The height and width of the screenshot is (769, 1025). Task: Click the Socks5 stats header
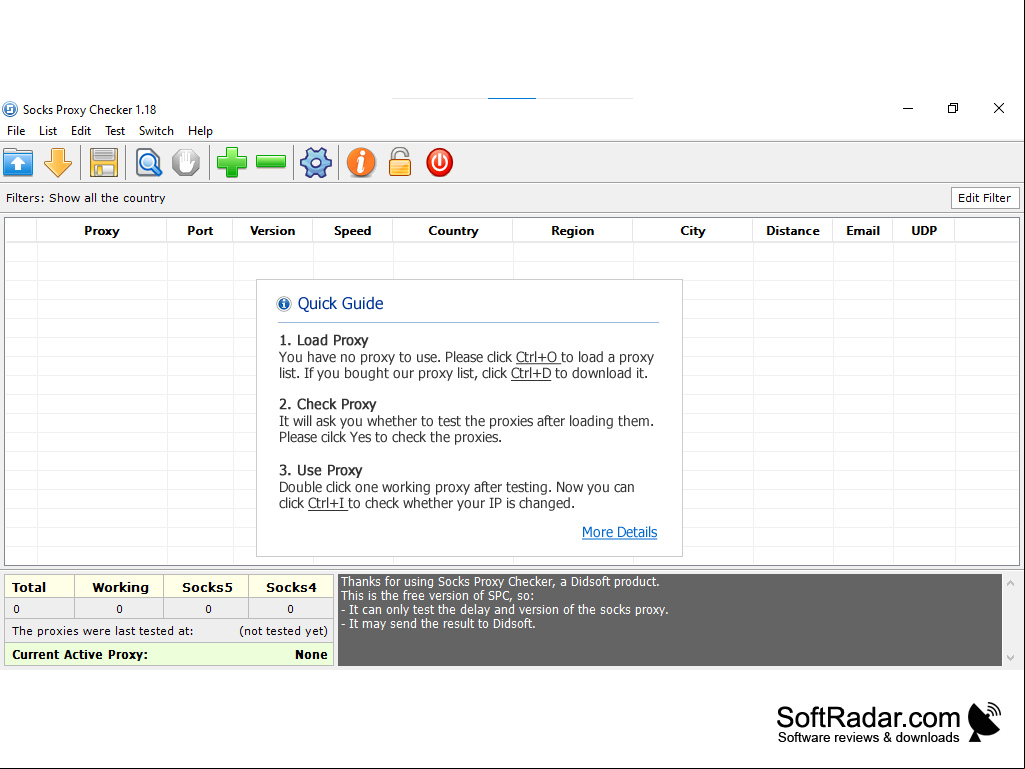pos(207,587)
